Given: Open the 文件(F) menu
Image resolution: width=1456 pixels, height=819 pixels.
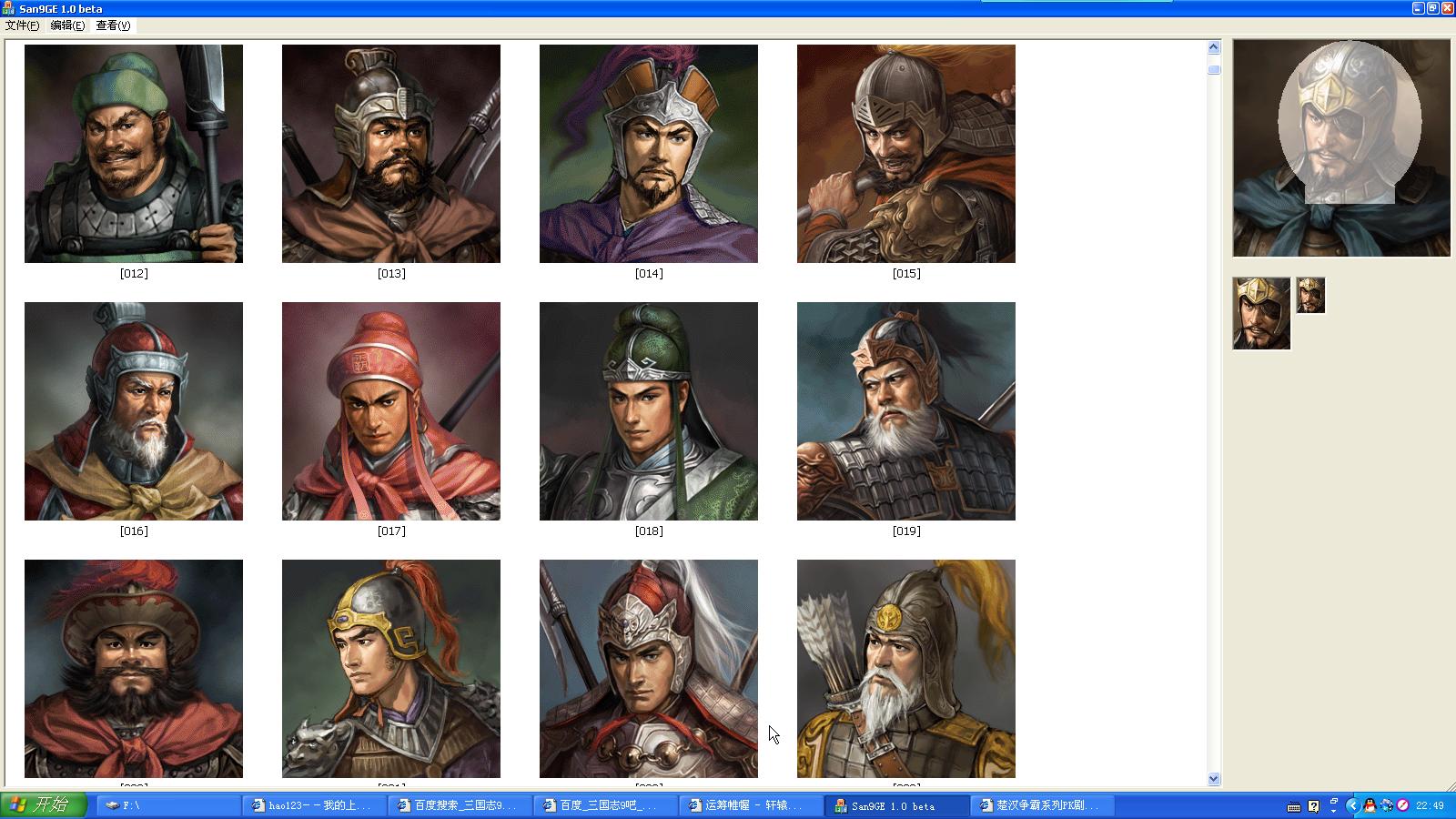Looking at the screenshot, I should pos(22,25).
